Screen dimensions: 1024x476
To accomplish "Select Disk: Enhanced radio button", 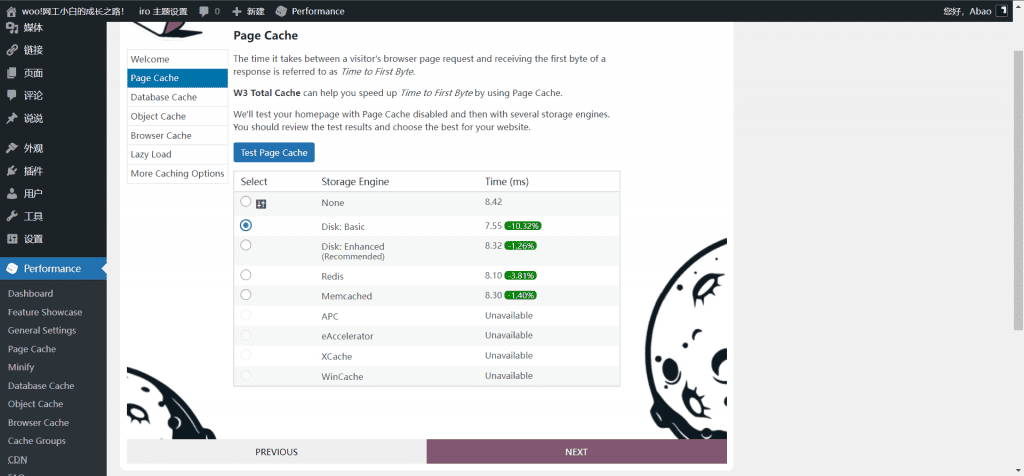I will click(246, 245).
